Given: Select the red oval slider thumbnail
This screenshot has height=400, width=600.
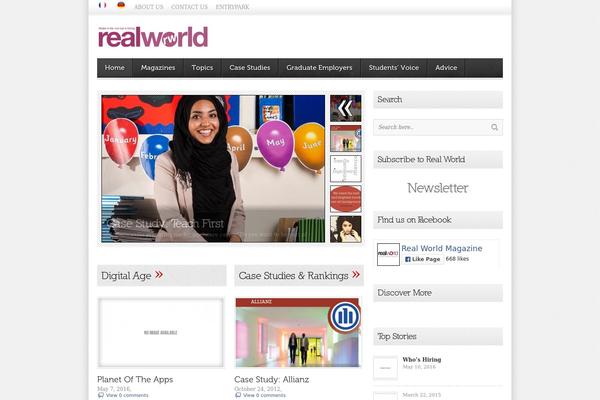Looking at the screenshot, I should 346,199.
